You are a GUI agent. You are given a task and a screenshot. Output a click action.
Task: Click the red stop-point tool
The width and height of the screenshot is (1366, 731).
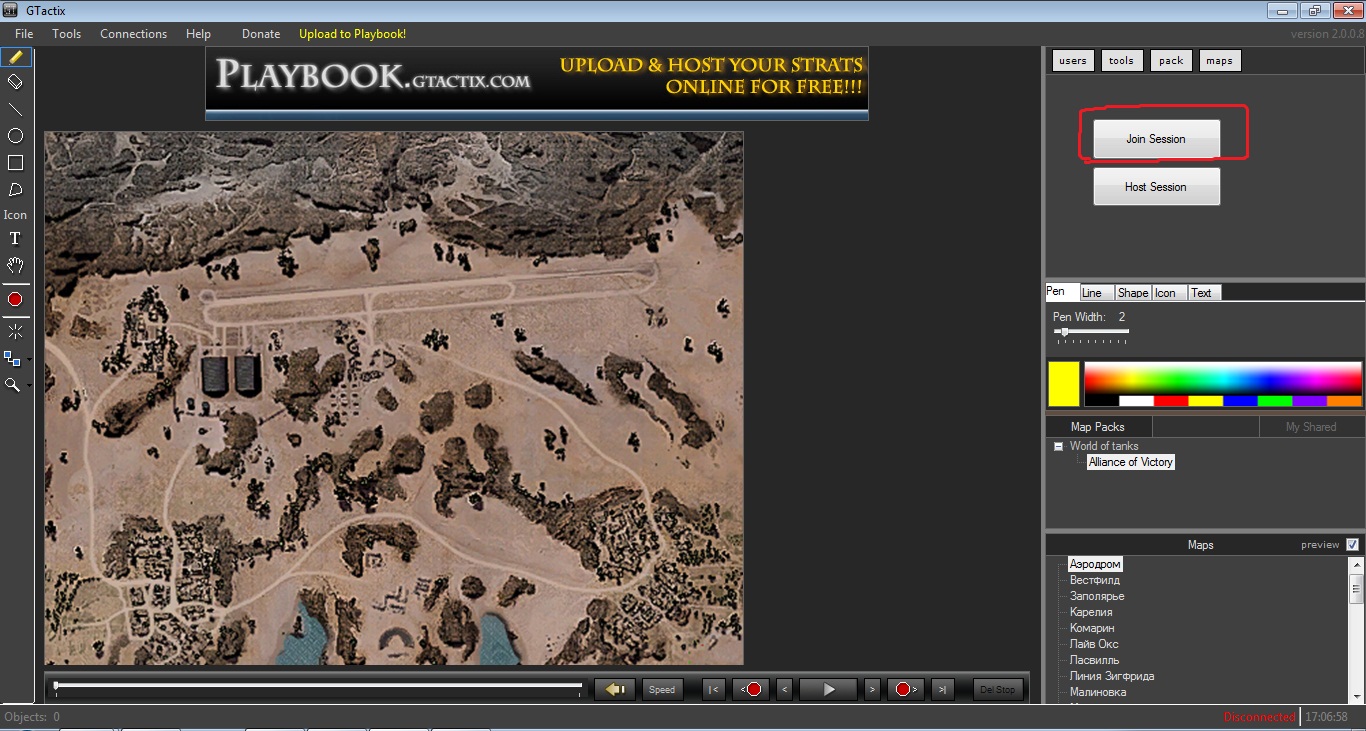point(15,299)
